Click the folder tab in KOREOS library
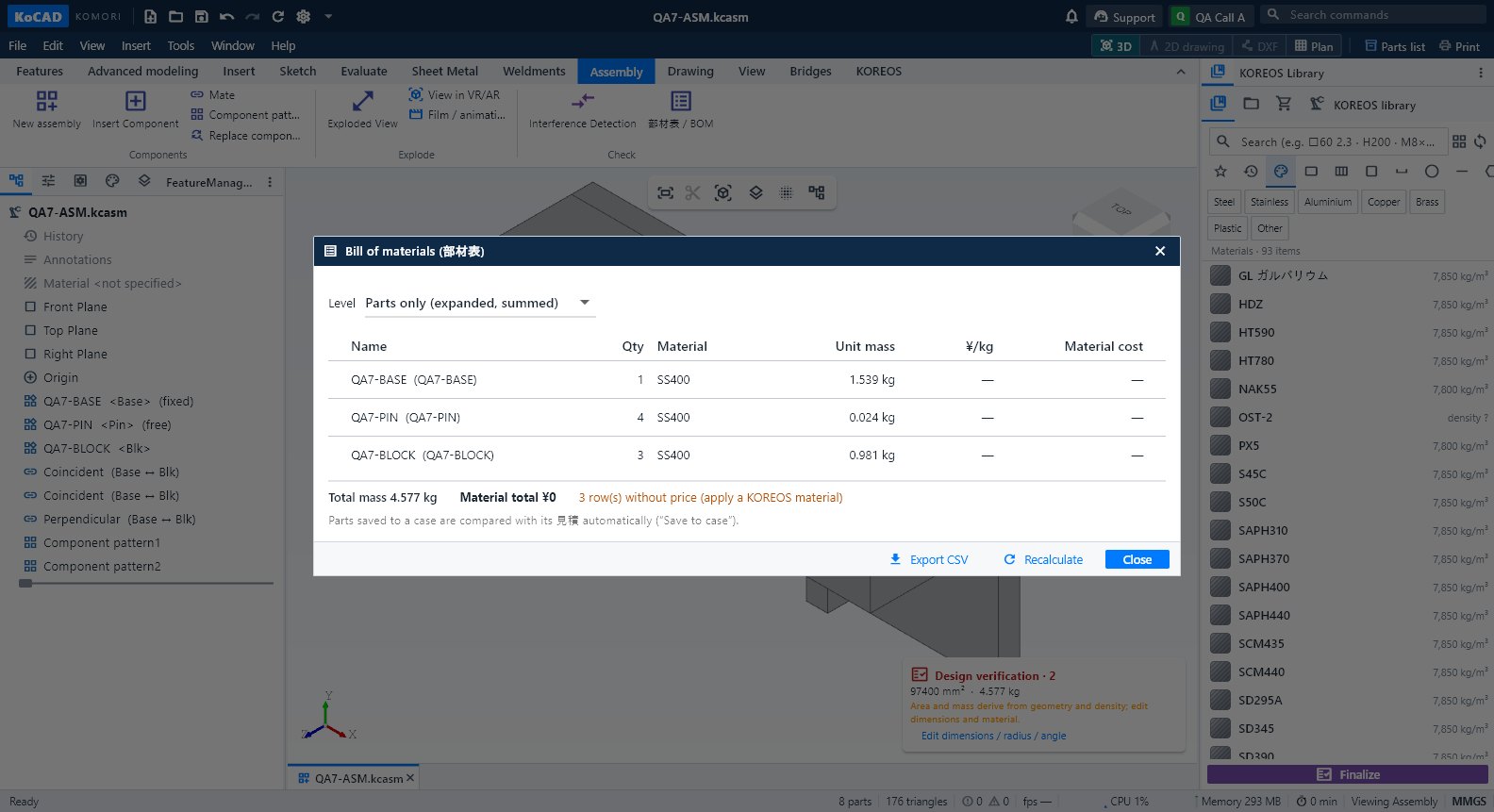Image resolution: width=1494 pixels, height=812 pixels. [1252, 104]
